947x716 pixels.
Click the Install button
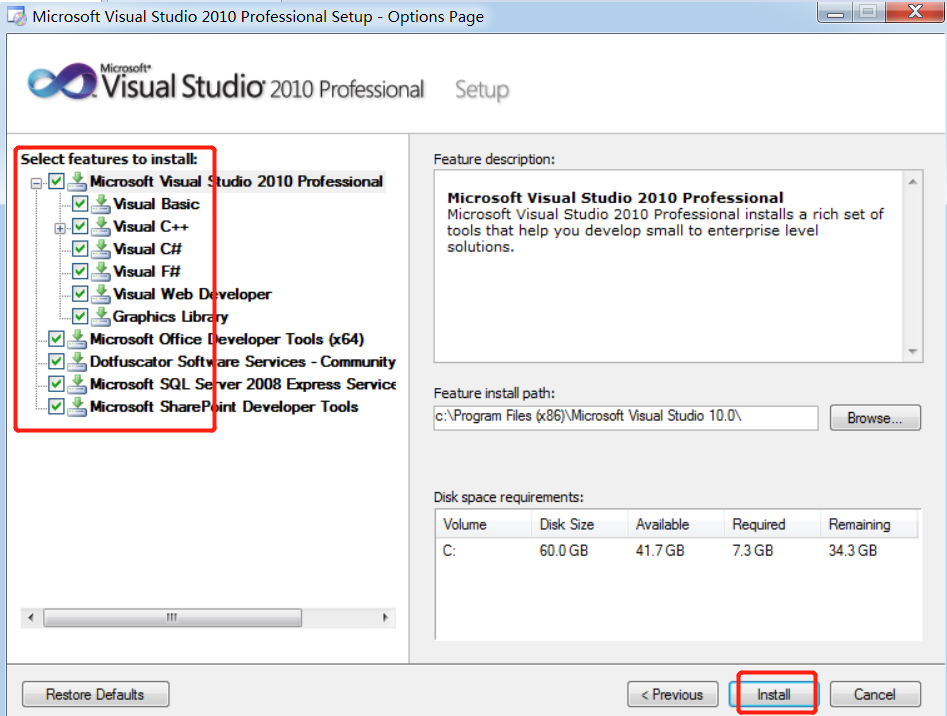[773, 694]
